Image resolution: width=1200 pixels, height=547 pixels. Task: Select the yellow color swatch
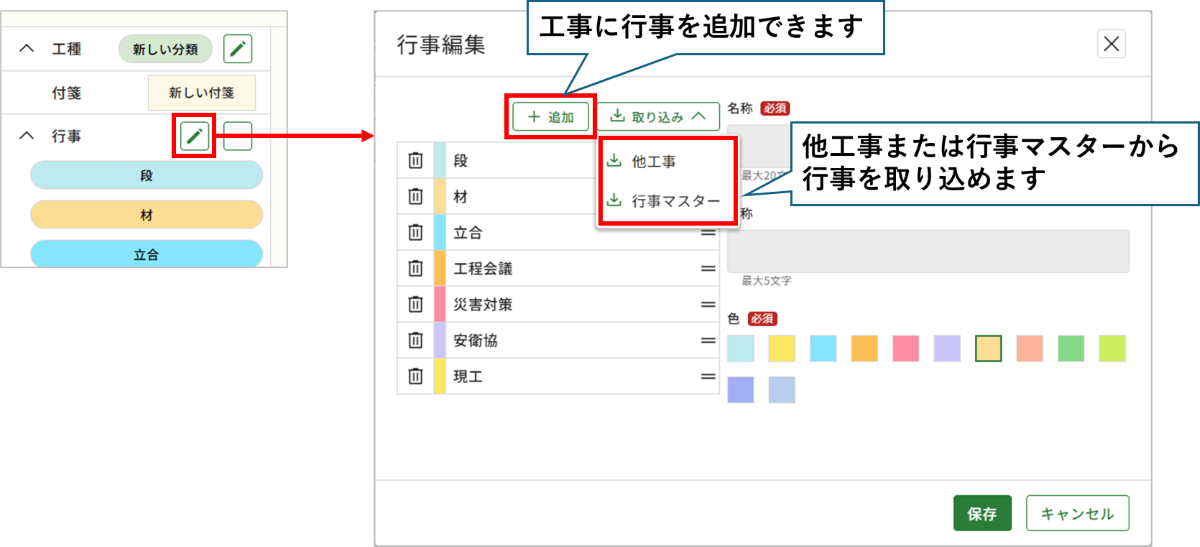tap(782, 348)
